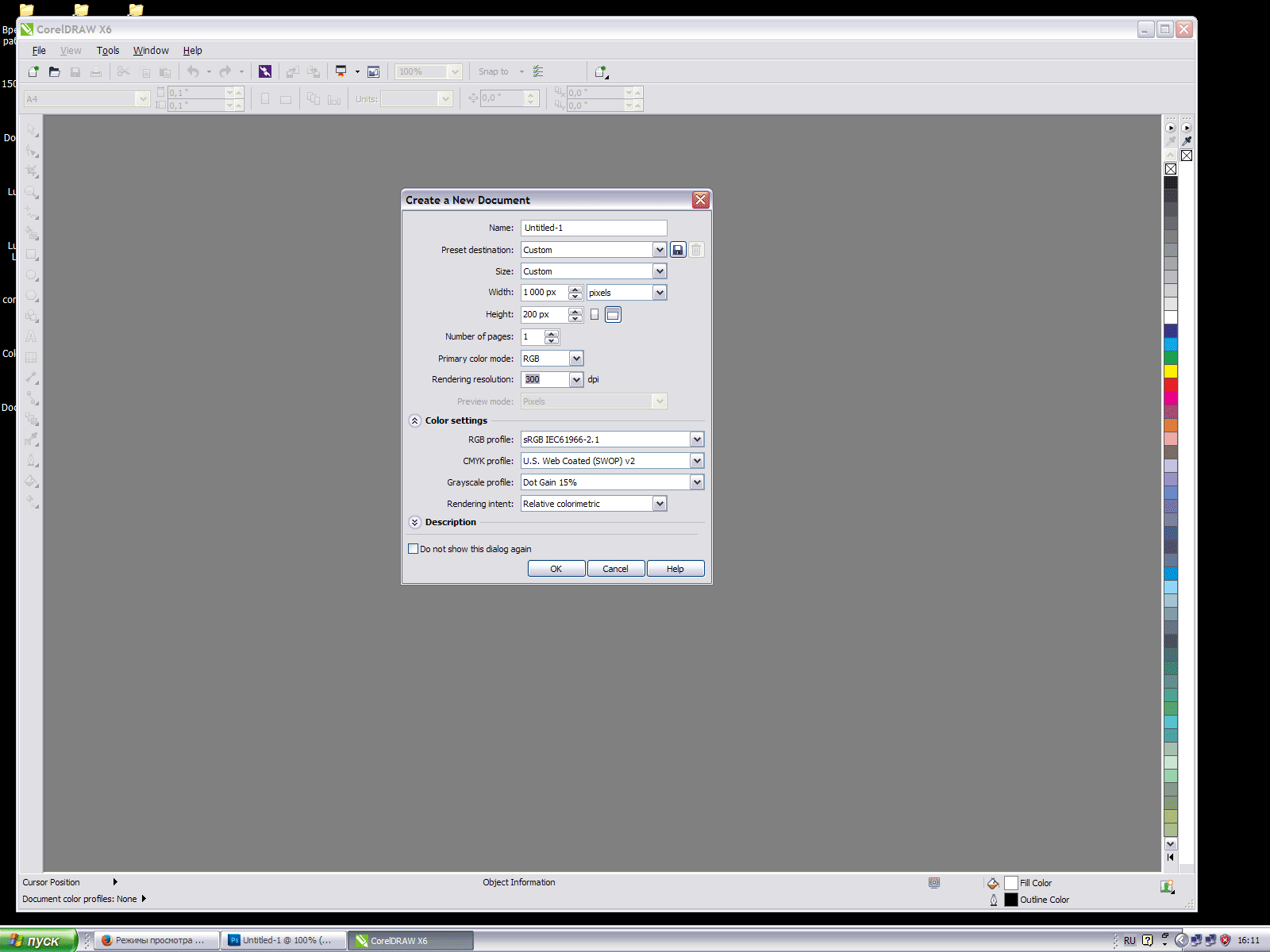Screen dimensions: 1270x952
Task: Select the yellow swatch in color palette
Action: (x=1171, y=371)
